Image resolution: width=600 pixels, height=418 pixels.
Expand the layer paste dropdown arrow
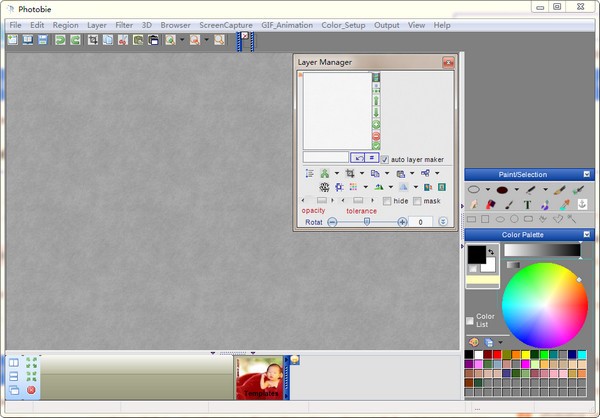tap(412, 173)
